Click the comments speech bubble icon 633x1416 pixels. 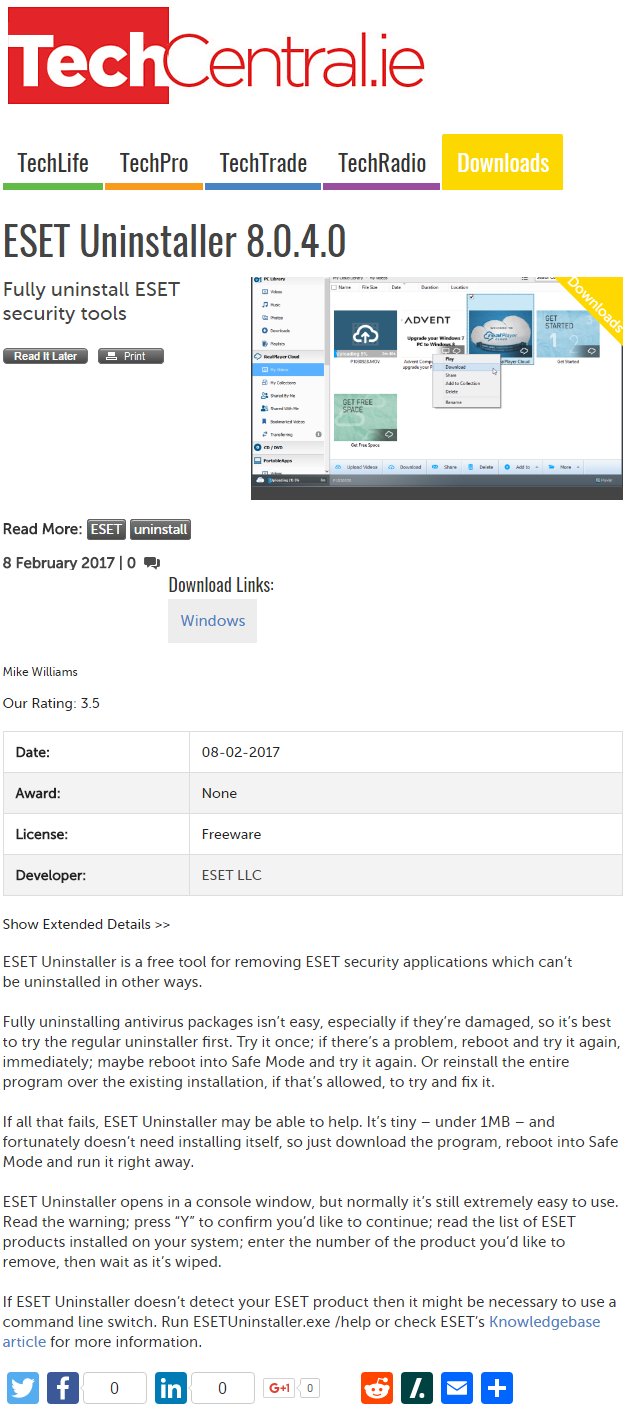151,563
